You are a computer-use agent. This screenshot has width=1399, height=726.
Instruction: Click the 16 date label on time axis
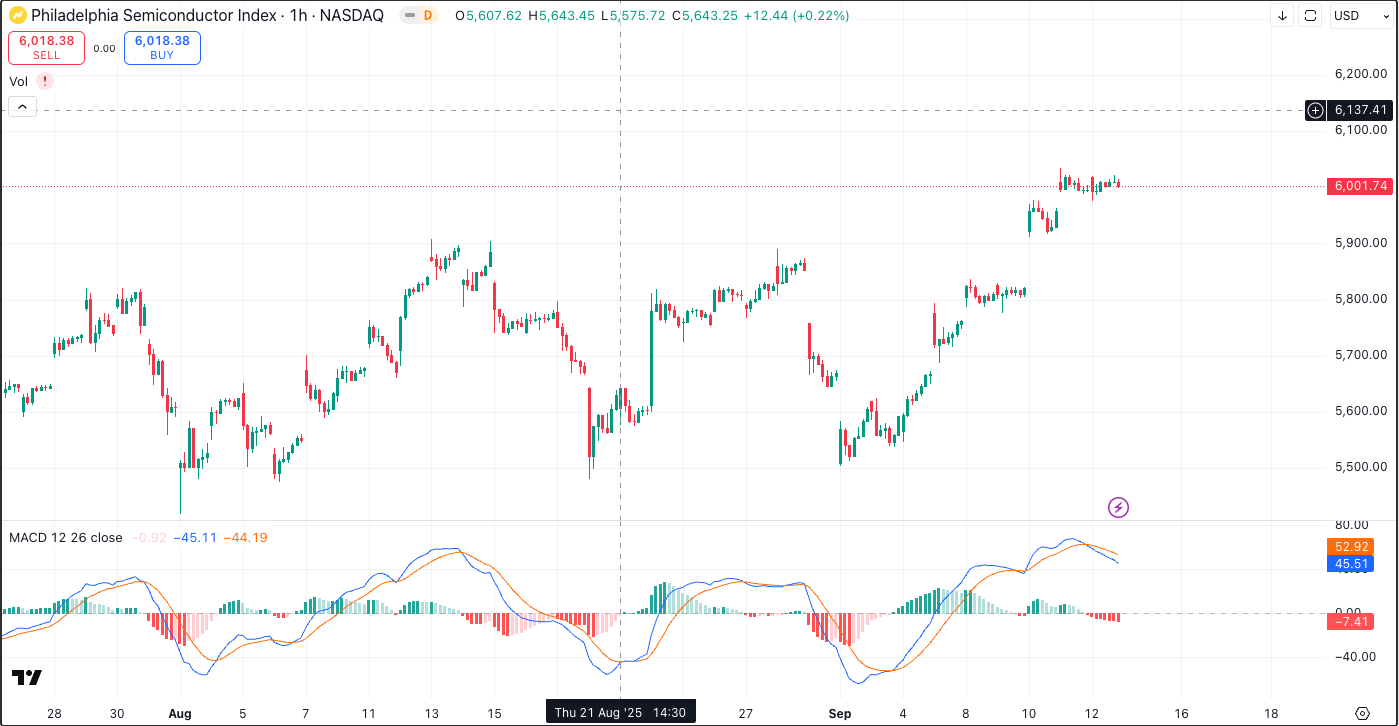(1181, 714)
